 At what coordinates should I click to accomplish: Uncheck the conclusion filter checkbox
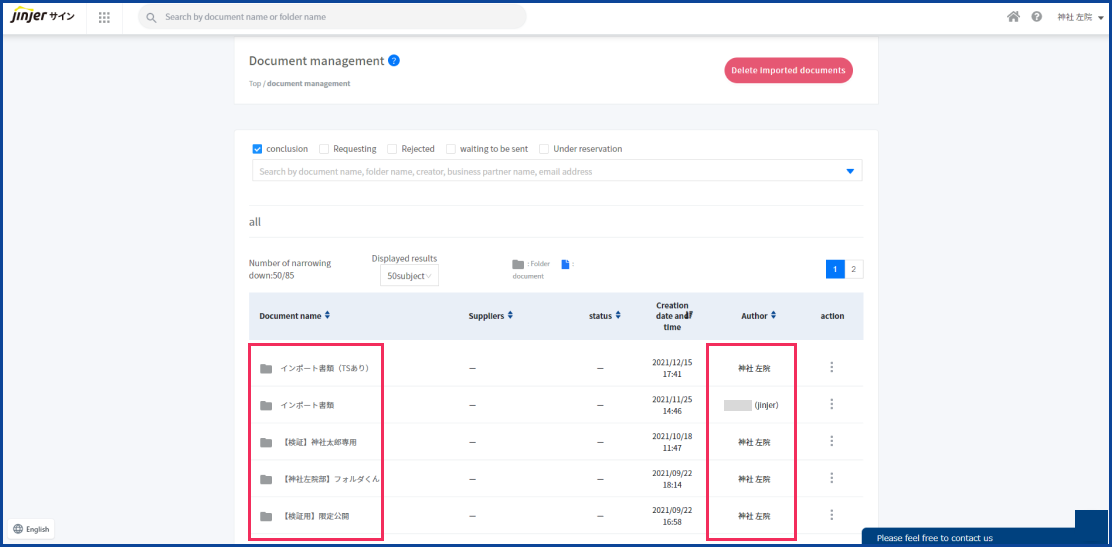pyautogui.click(x=257, y=149)
